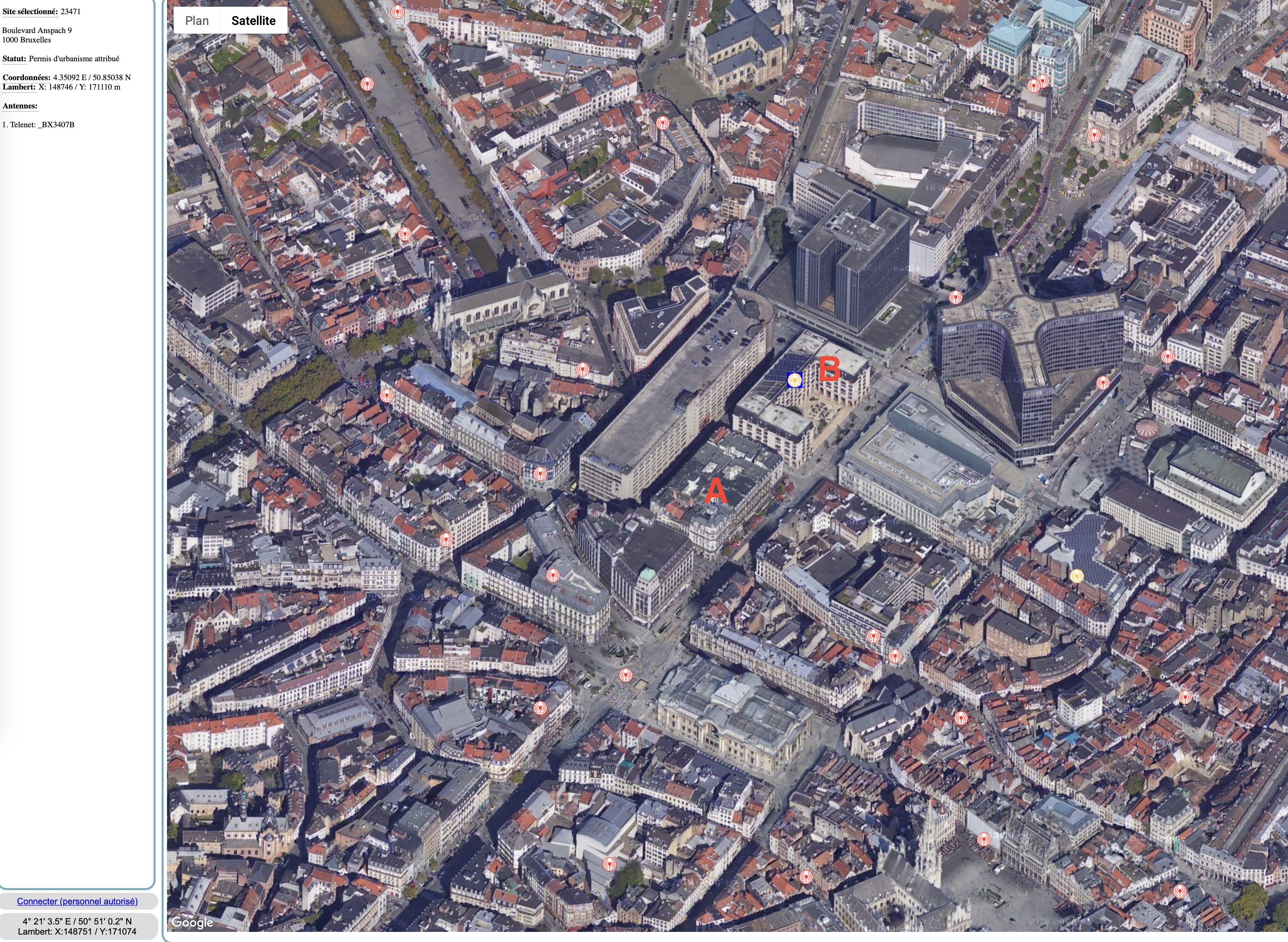Image resolution: width=1288 pixels, height=942 pixels.
Task: Click the cursor coordinates readout 4° 21' 3.5" E
Action: point(77,921)
